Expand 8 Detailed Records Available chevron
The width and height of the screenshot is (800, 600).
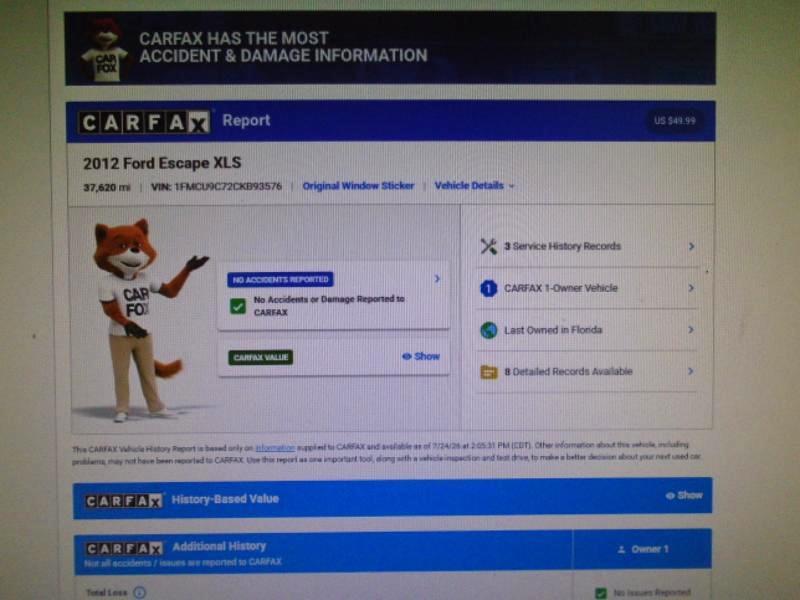690,371
